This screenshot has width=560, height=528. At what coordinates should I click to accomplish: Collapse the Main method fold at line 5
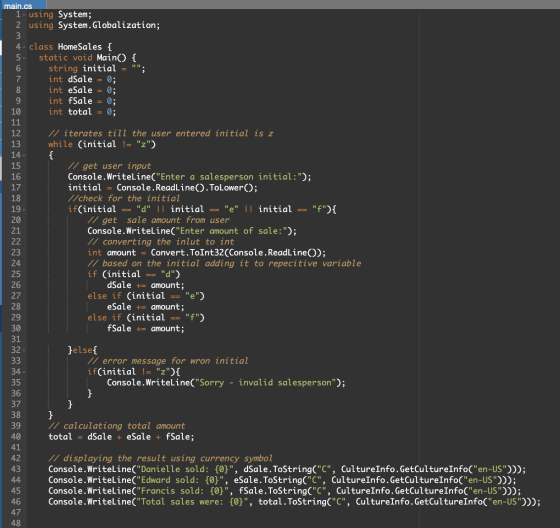24,58
